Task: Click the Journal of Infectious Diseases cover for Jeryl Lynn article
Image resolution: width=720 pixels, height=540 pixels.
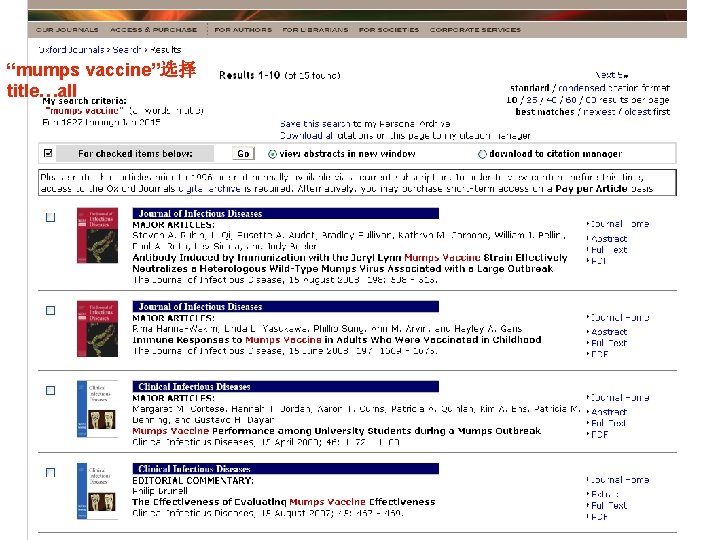Action: coord(97,236)
